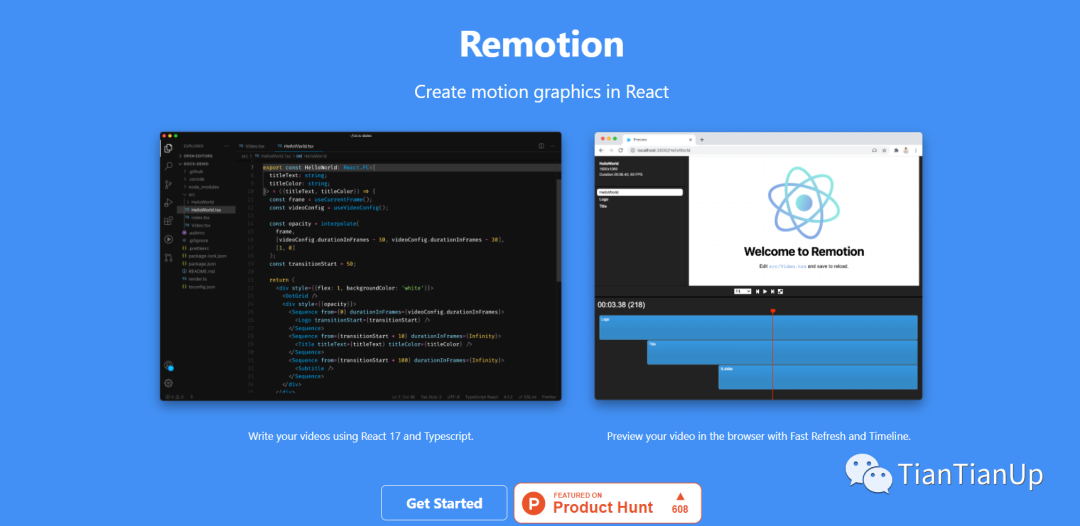Image resolution: width=1080 pixels, height=526 pixels.
Task: Bookmark the page with the star icon
Action: coord(884,150)
